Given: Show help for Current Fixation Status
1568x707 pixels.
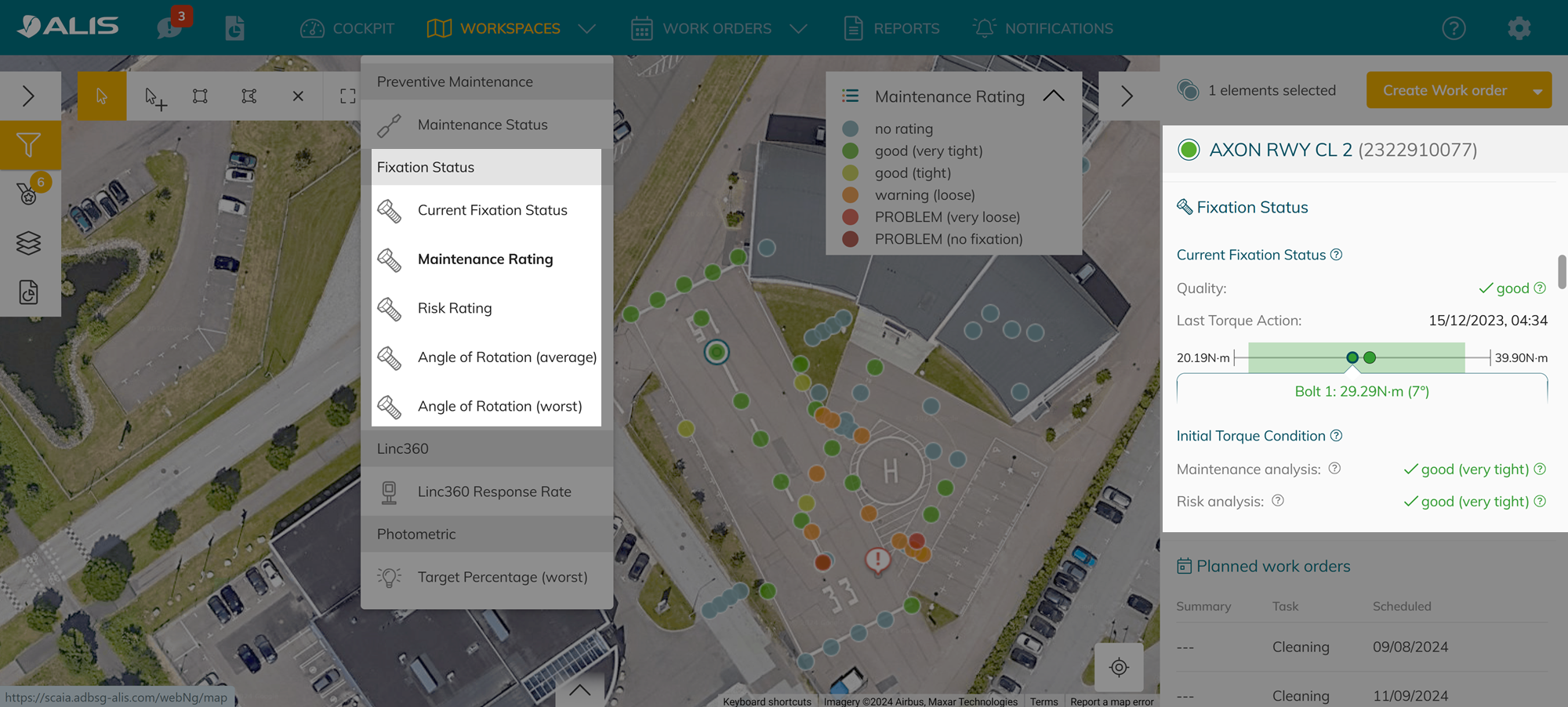Looking at the screenshot, I should (x=1337, y=255).
